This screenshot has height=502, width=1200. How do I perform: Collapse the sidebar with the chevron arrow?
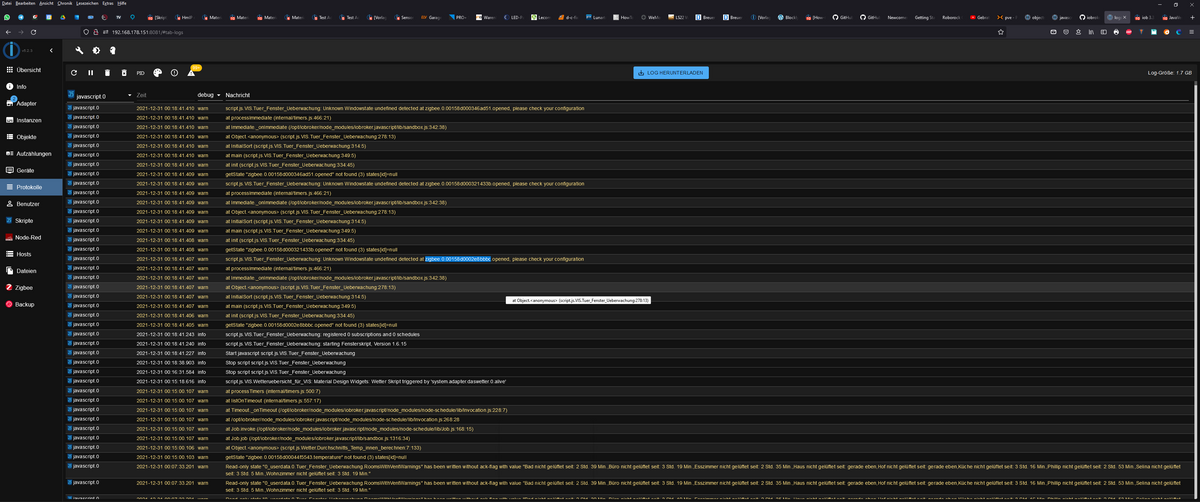coord(52,50)
